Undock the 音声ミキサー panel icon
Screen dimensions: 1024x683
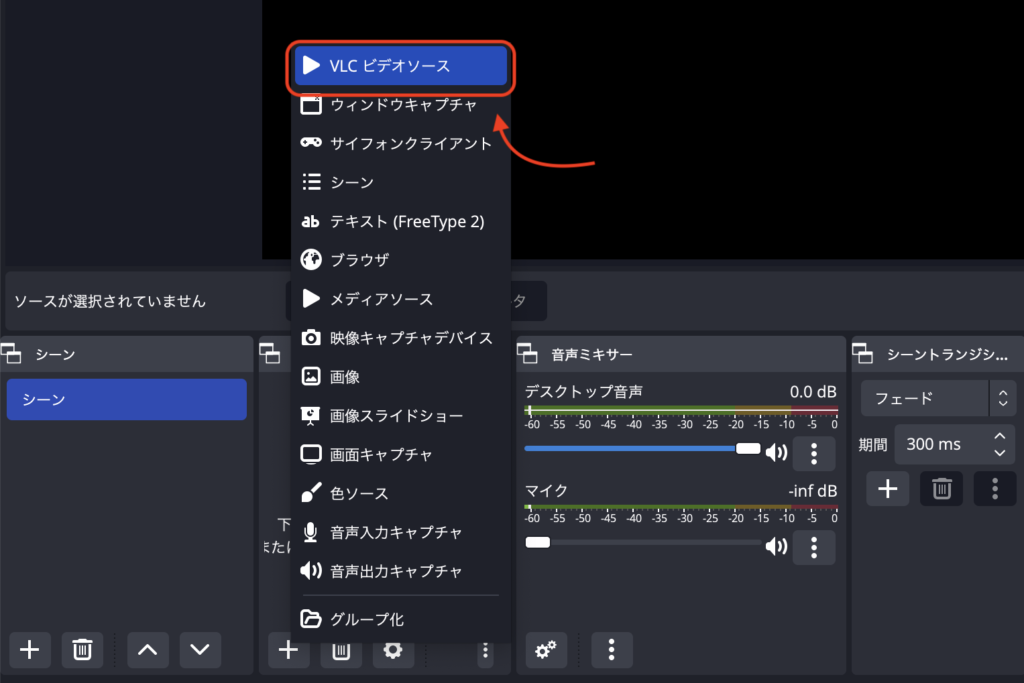527,354
